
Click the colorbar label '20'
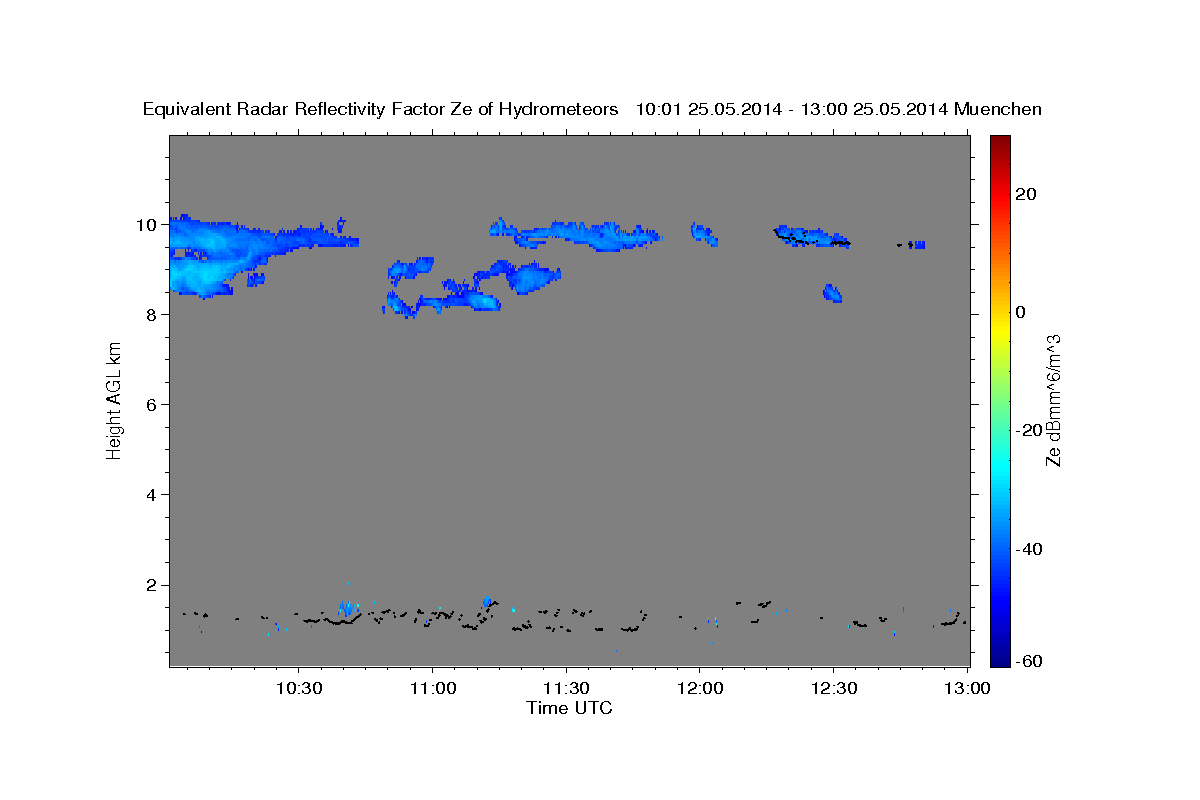(x=1026, y=194)
